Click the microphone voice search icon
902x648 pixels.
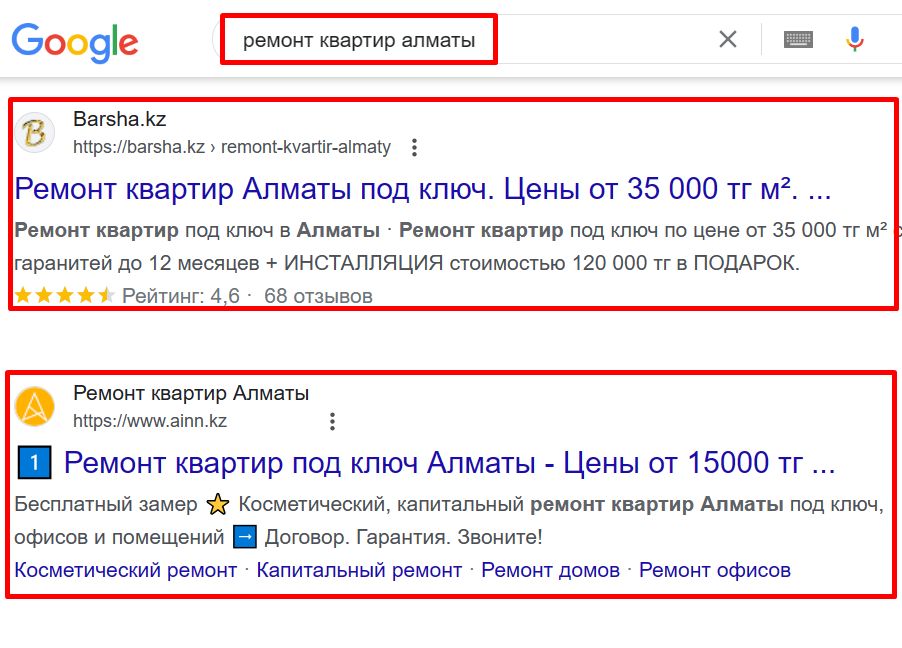pos(854,38)
